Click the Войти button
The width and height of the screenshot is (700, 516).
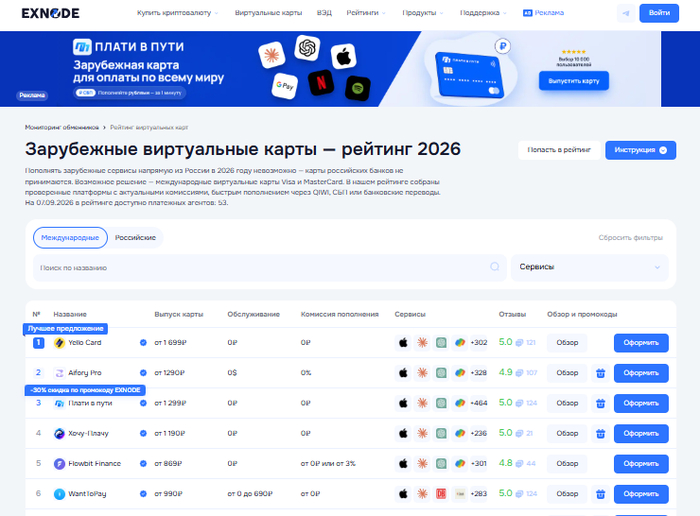(x=659, y=13)
